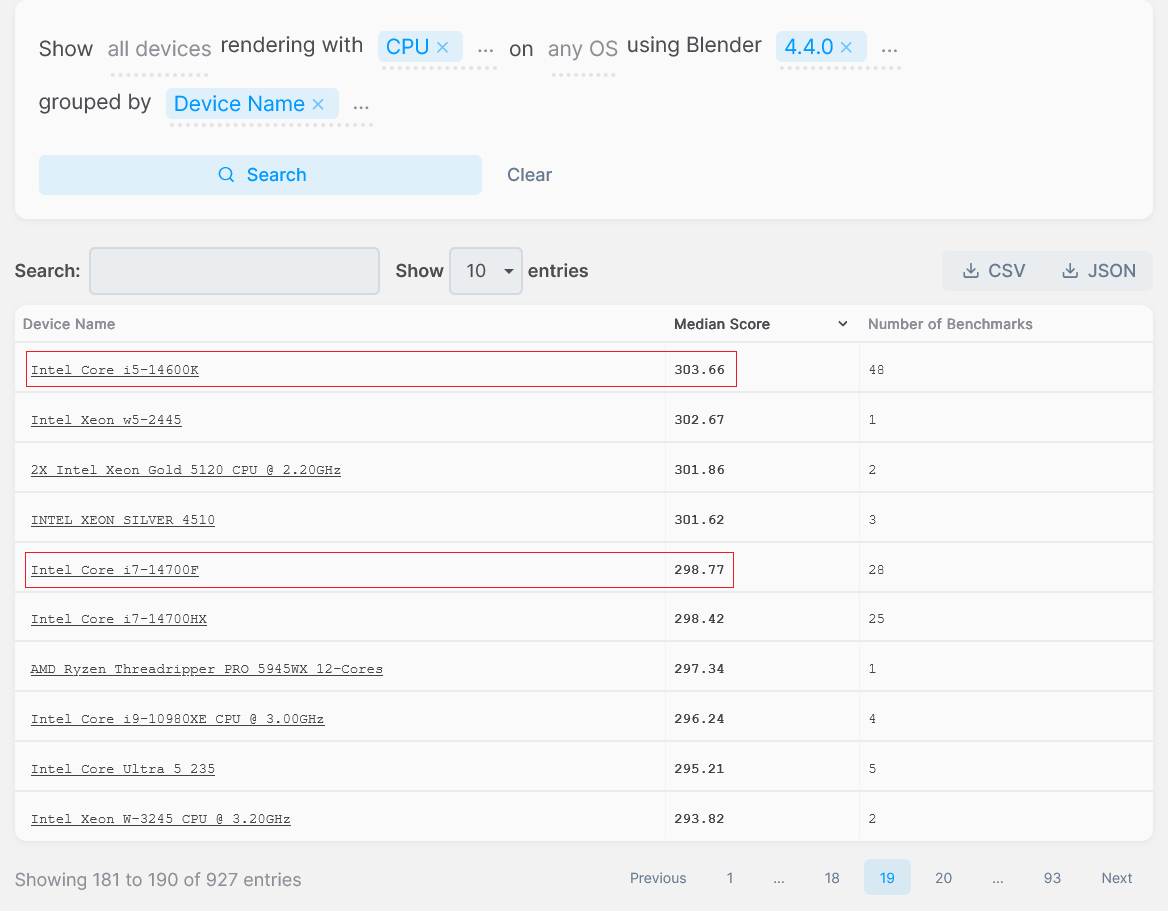Click the magnifier icon in the Search button
Screen dimensions: 1168x911
226,174
